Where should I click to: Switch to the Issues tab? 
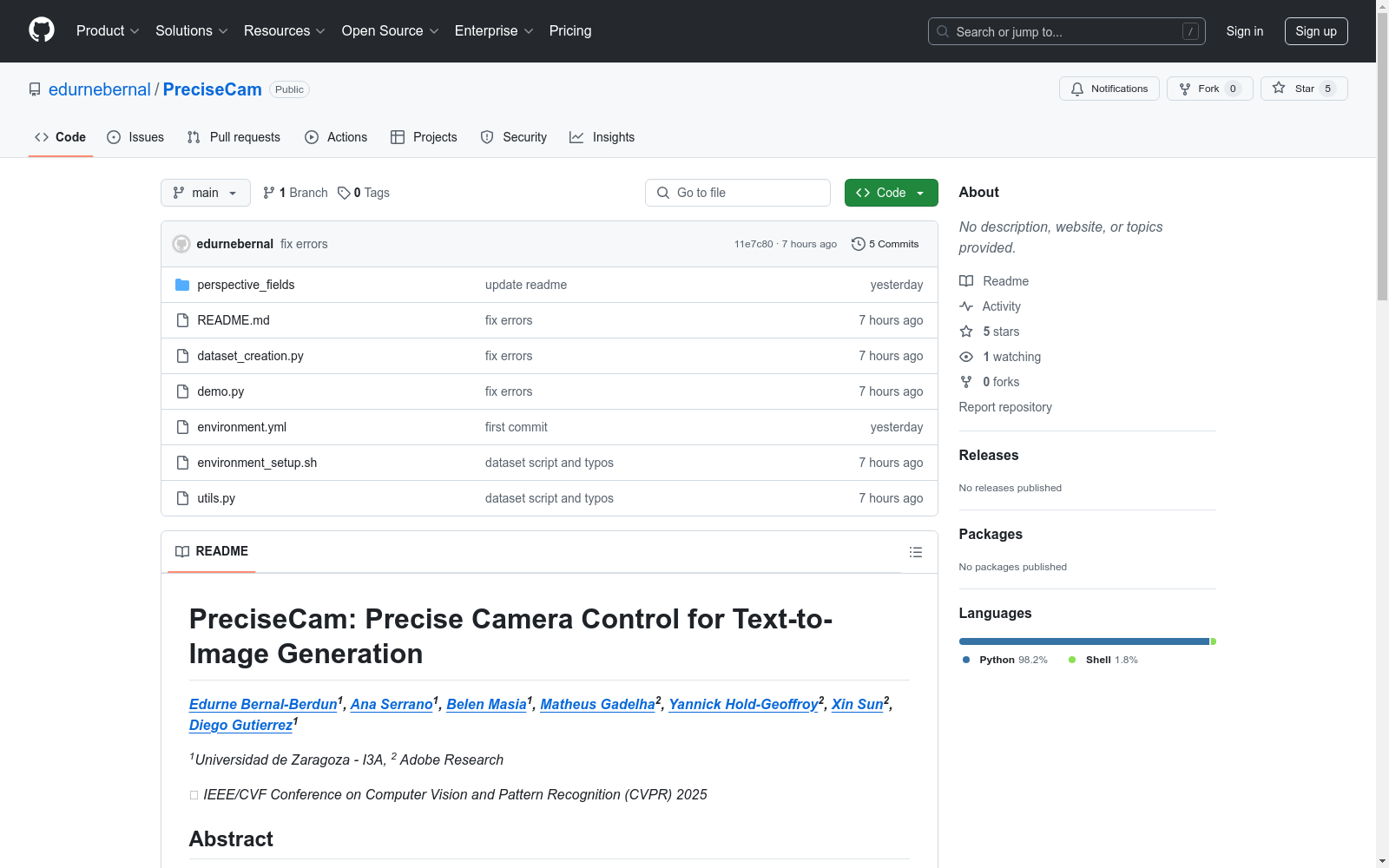coord(135,137)
